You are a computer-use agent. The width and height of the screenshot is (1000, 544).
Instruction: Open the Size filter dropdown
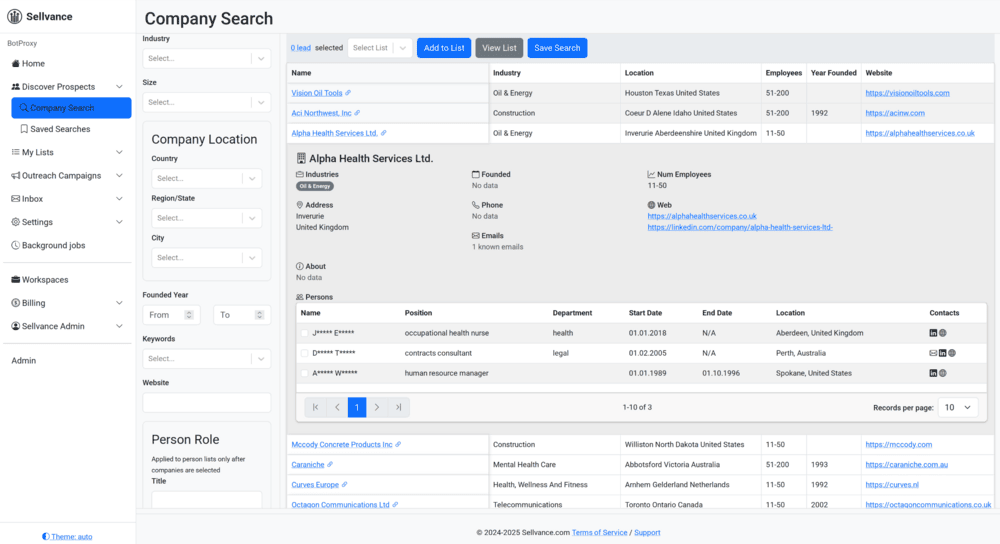tap(207, 102)
